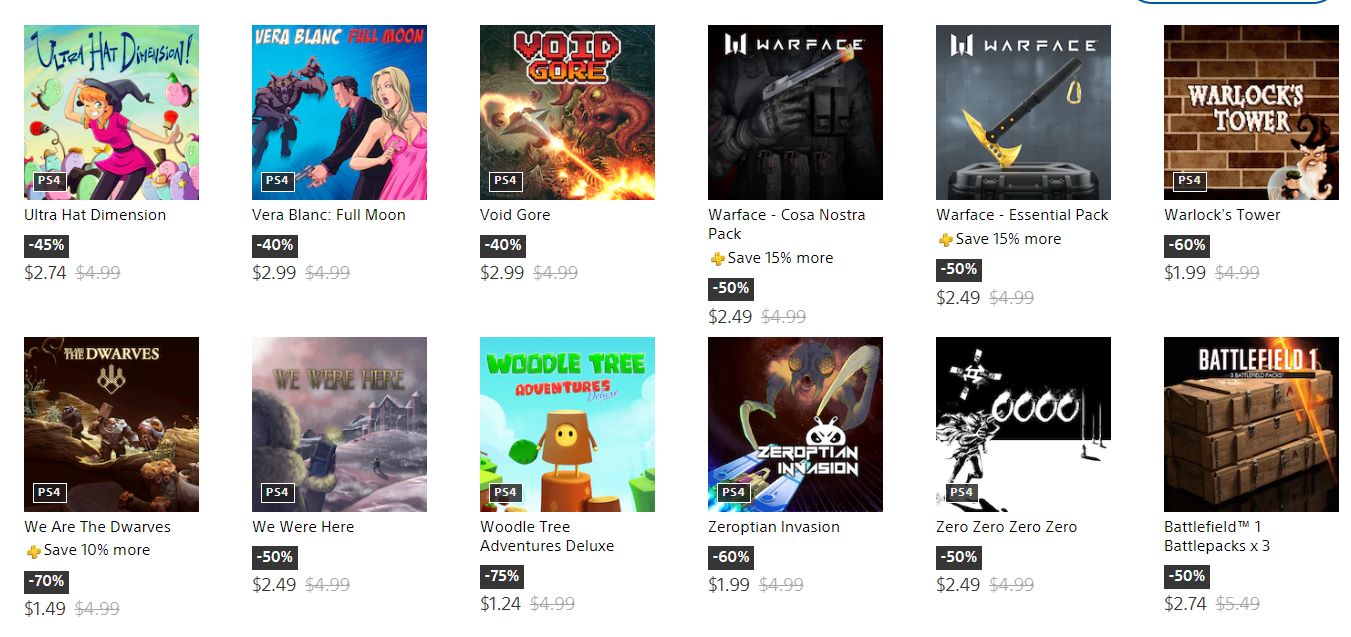
Task: Open Woodle Tree Adventures Deluxe thumbnail
Action: (567, 424)
